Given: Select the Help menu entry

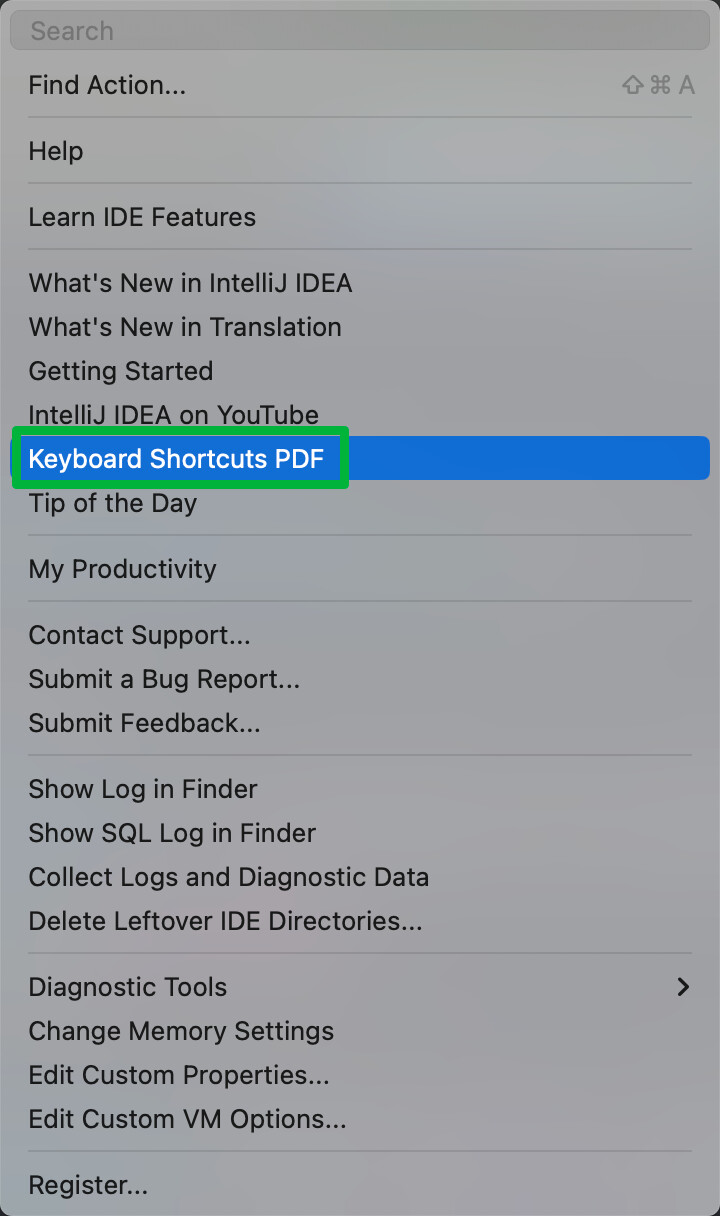Looking at the screenshot, I should [x=360, y=151].
